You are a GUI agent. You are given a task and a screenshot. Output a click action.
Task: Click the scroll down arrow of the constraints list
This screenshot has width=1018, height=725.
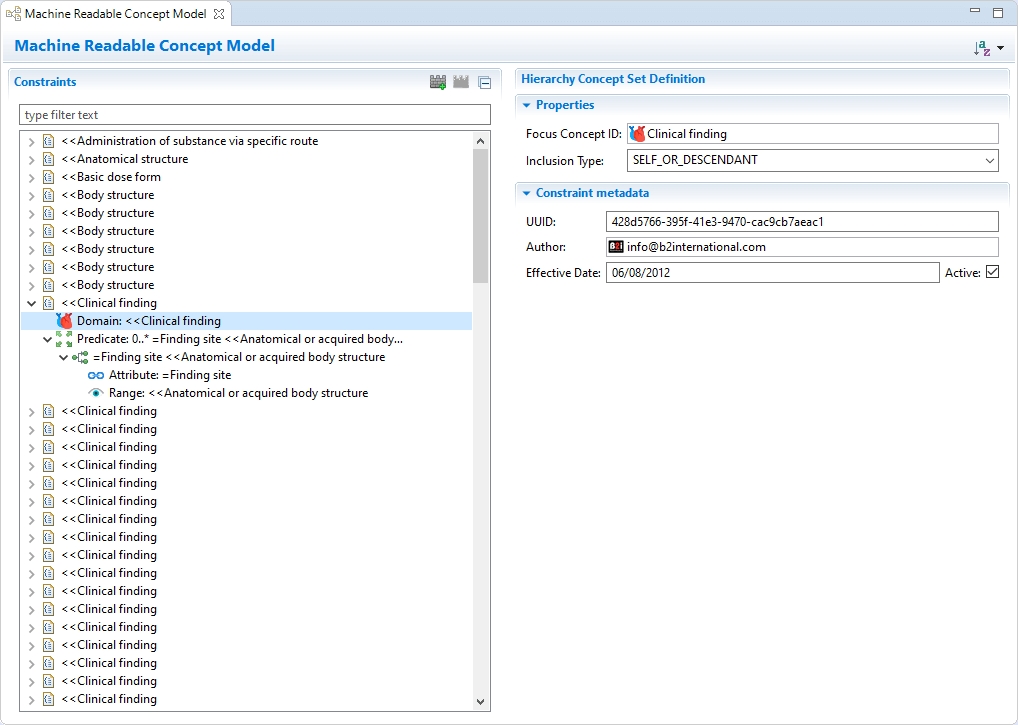[480, 702]
